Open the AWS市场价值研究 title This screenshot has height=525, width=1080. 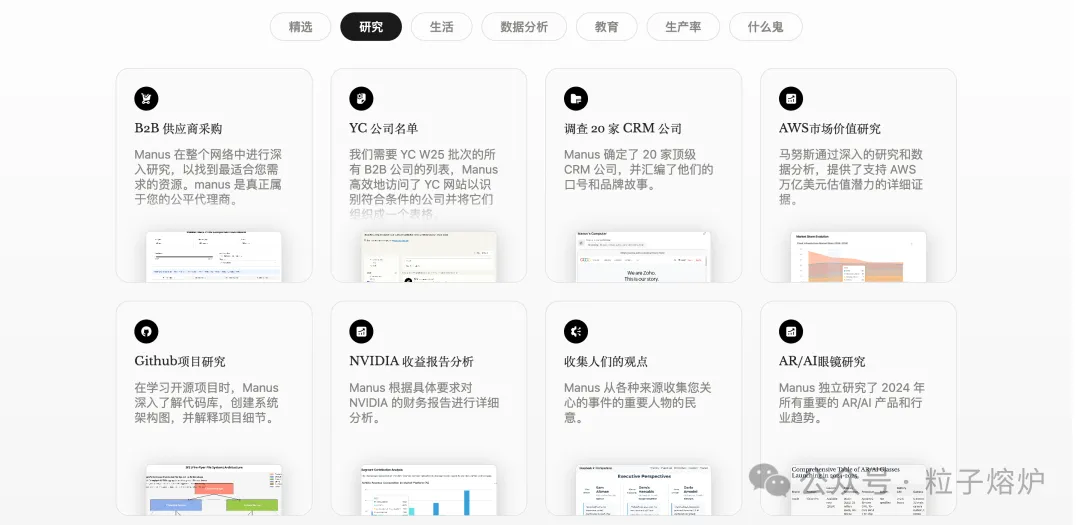(x=829, y=129)
